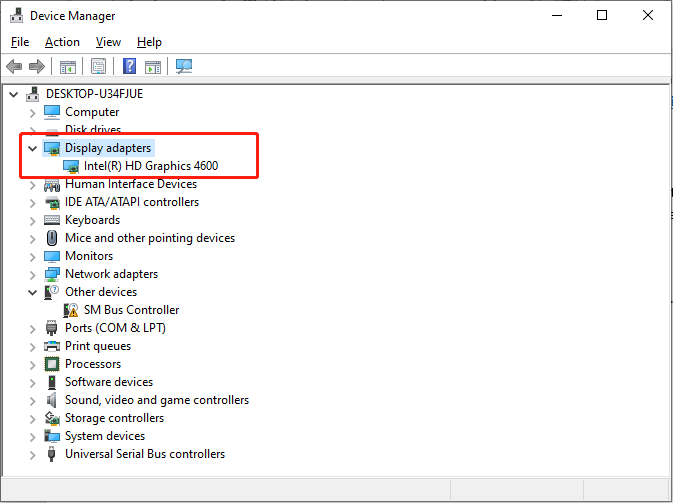Select the Print queues category
This screenshot has height=503, width=673.
pyautogui.click(x=97, y=346)
